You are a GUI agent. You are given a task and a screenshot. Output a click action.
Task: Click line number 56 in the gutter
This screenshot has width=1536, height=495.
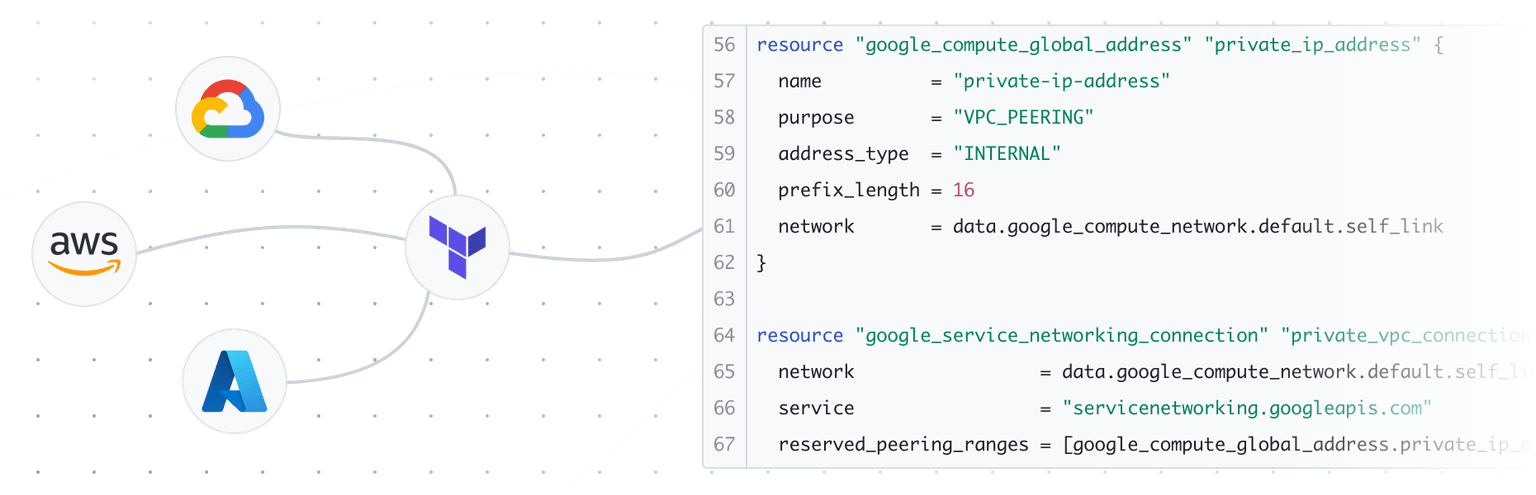(x=724, y=45)
